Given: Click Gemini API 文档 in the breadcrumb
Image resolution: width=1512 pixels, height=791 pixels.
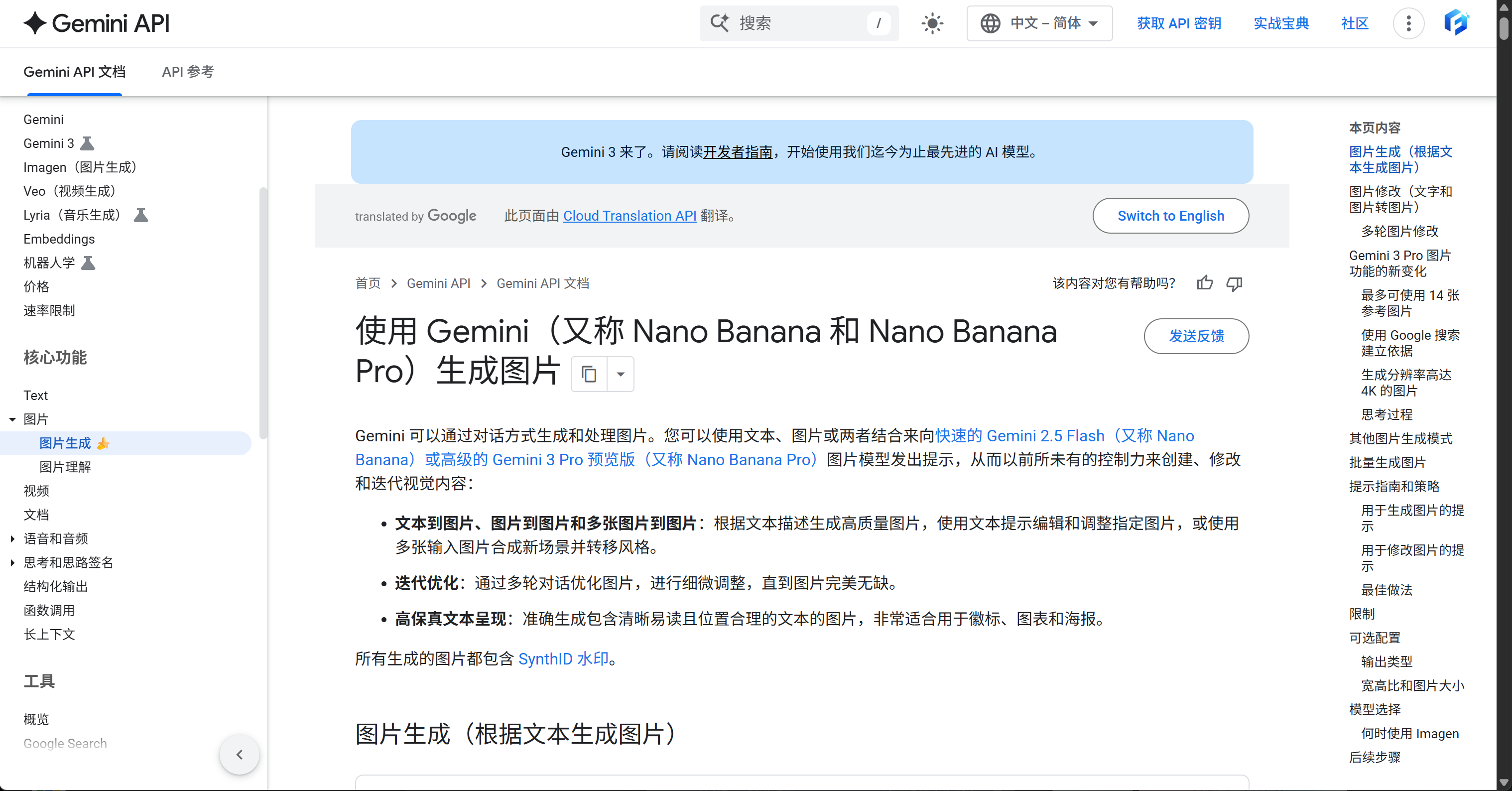Looking at the screenshot, I should [x=543, y=283].
